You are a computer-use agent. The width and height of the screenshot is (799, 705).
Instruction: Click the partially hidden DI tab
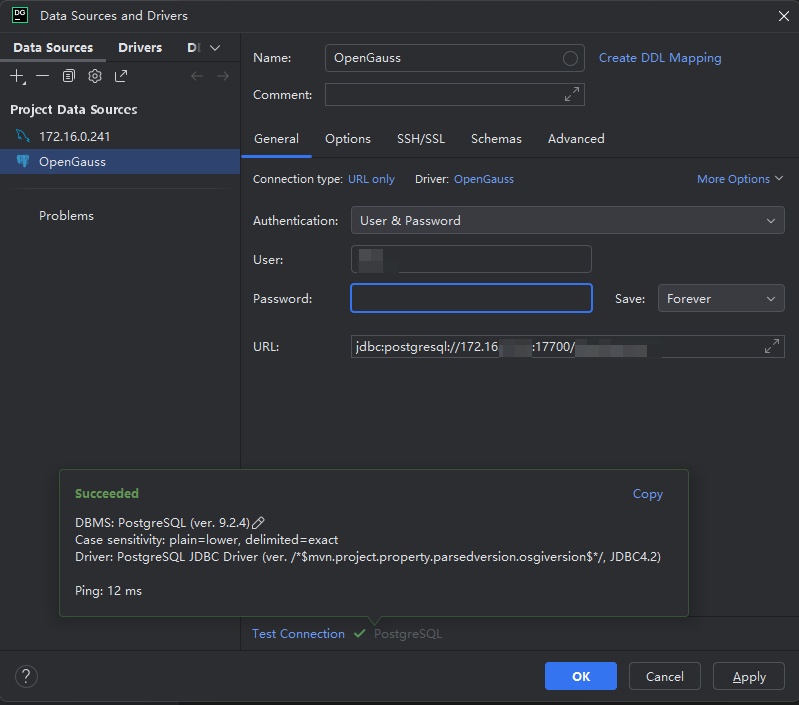coord(194,47)
